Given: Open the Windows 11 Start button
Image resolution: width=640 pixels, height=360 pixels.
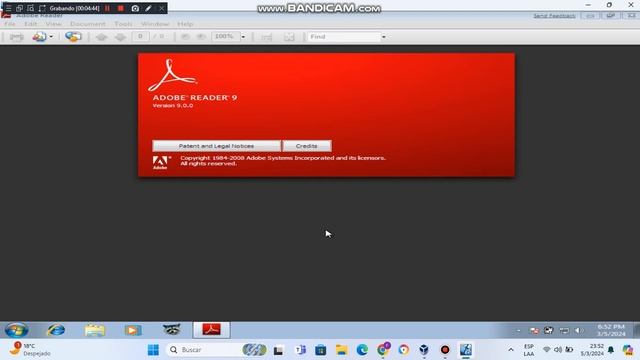Looking at the screenshot, I should click(153, 350).
